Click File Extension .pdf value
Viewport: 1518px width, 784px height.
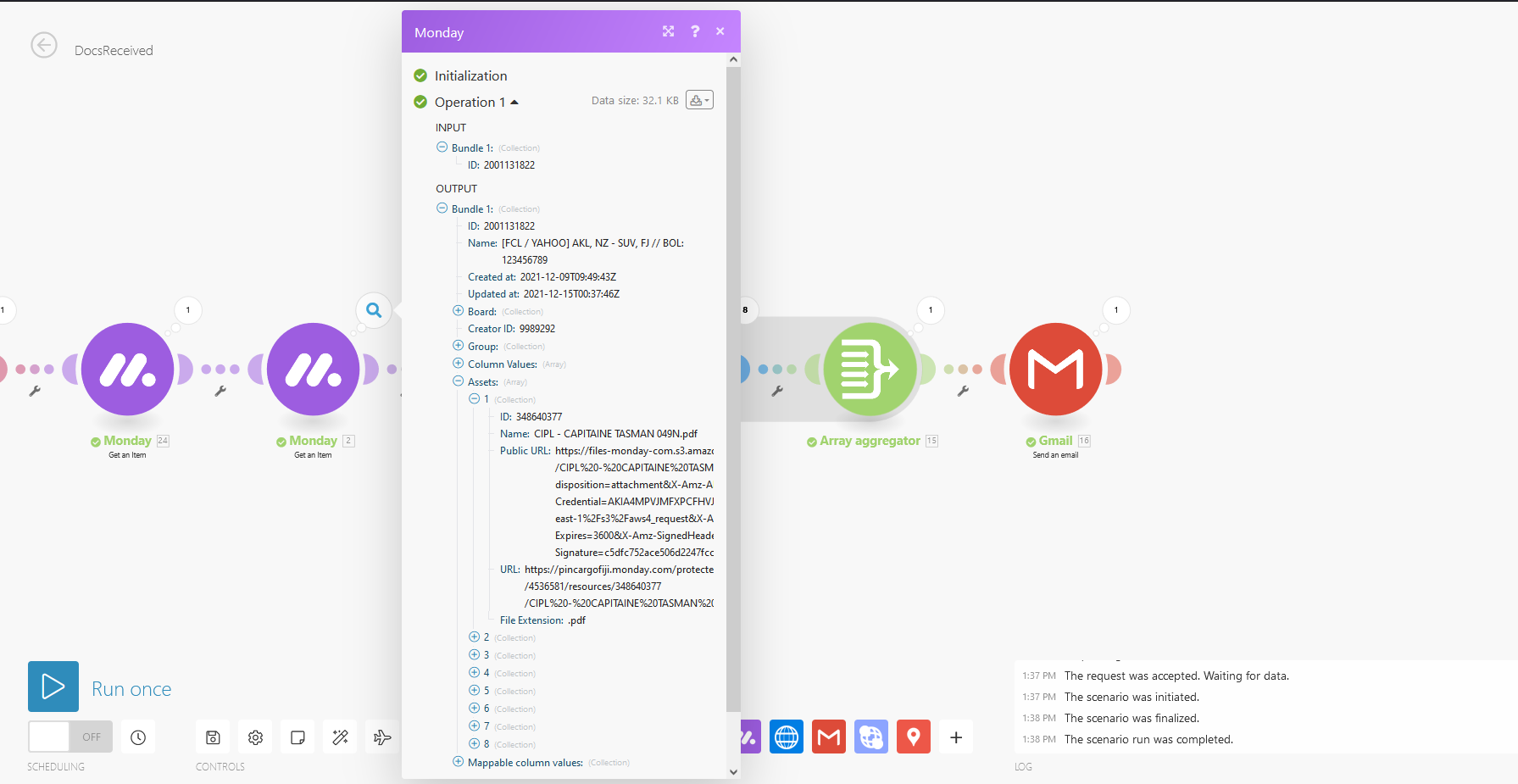click(x=576, y=620)
